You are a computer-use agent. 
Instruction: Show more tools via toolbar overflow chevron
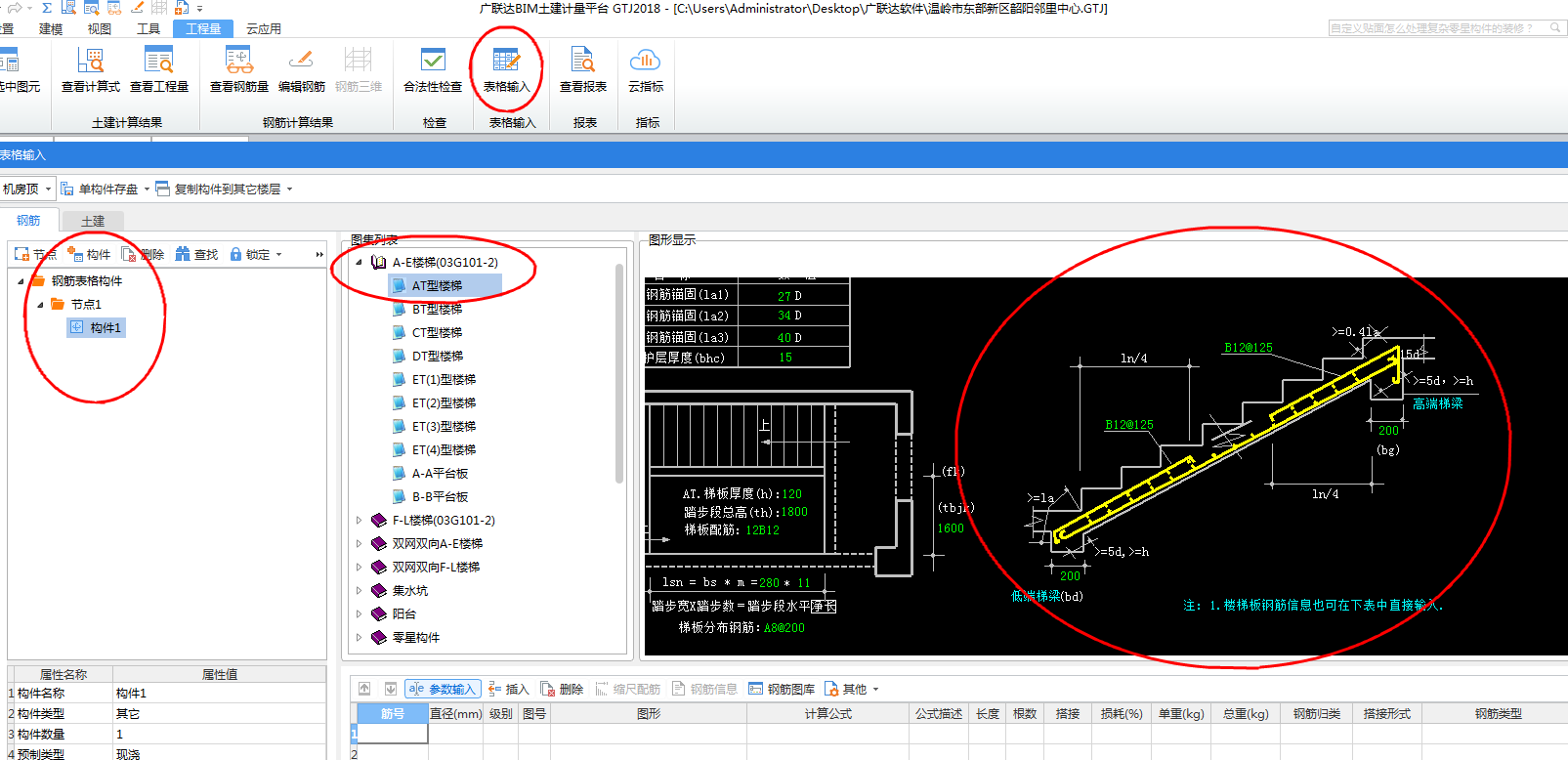[318, 254]
